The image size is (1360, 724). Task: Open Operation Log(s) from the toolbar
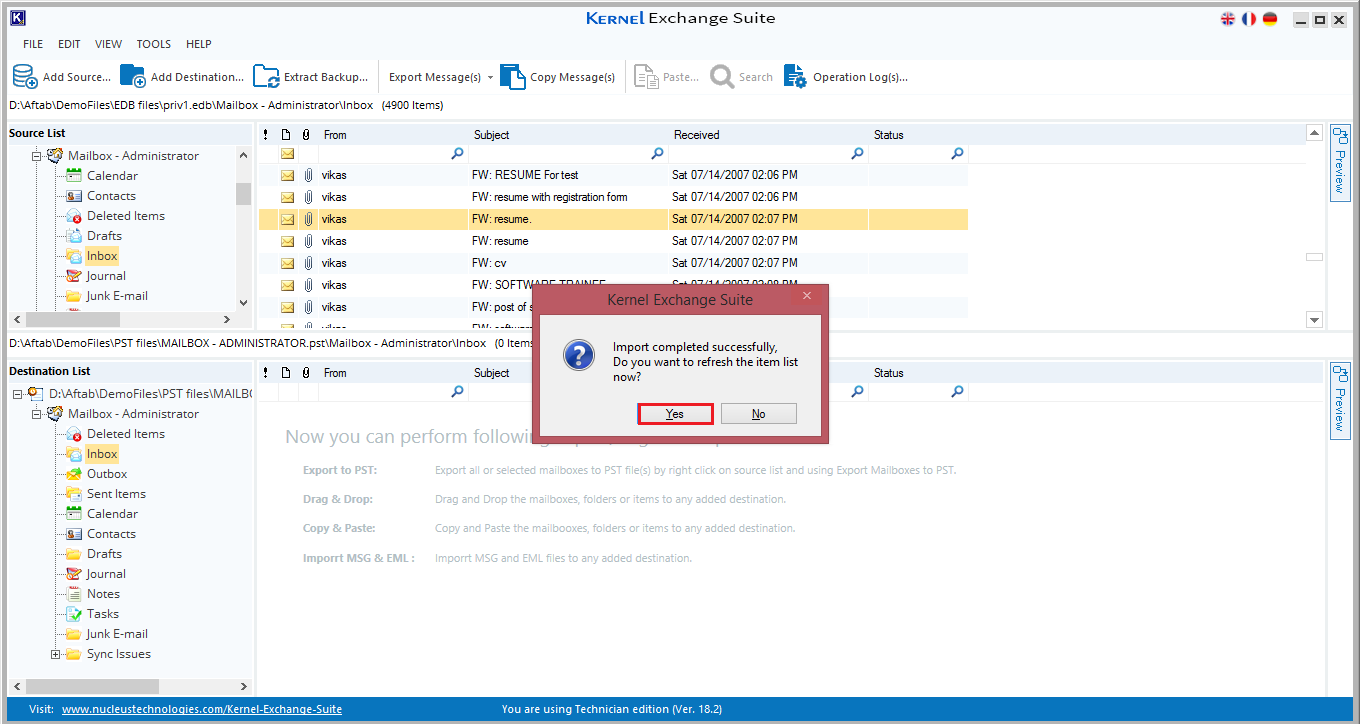(795, 77)
